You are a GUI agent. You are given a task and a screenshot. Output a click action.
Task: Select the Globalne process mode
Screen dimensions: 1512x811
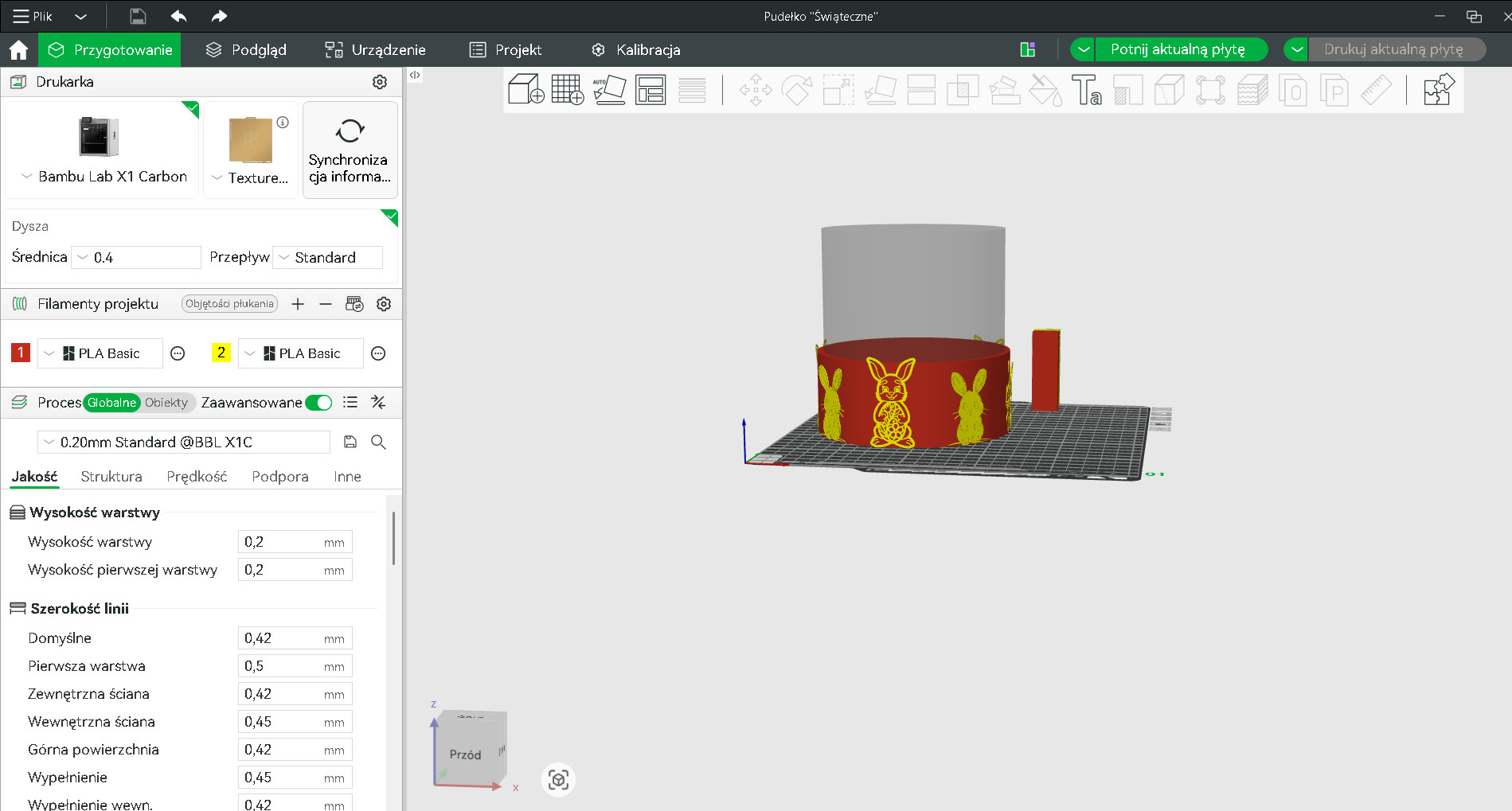coord(111,403)
